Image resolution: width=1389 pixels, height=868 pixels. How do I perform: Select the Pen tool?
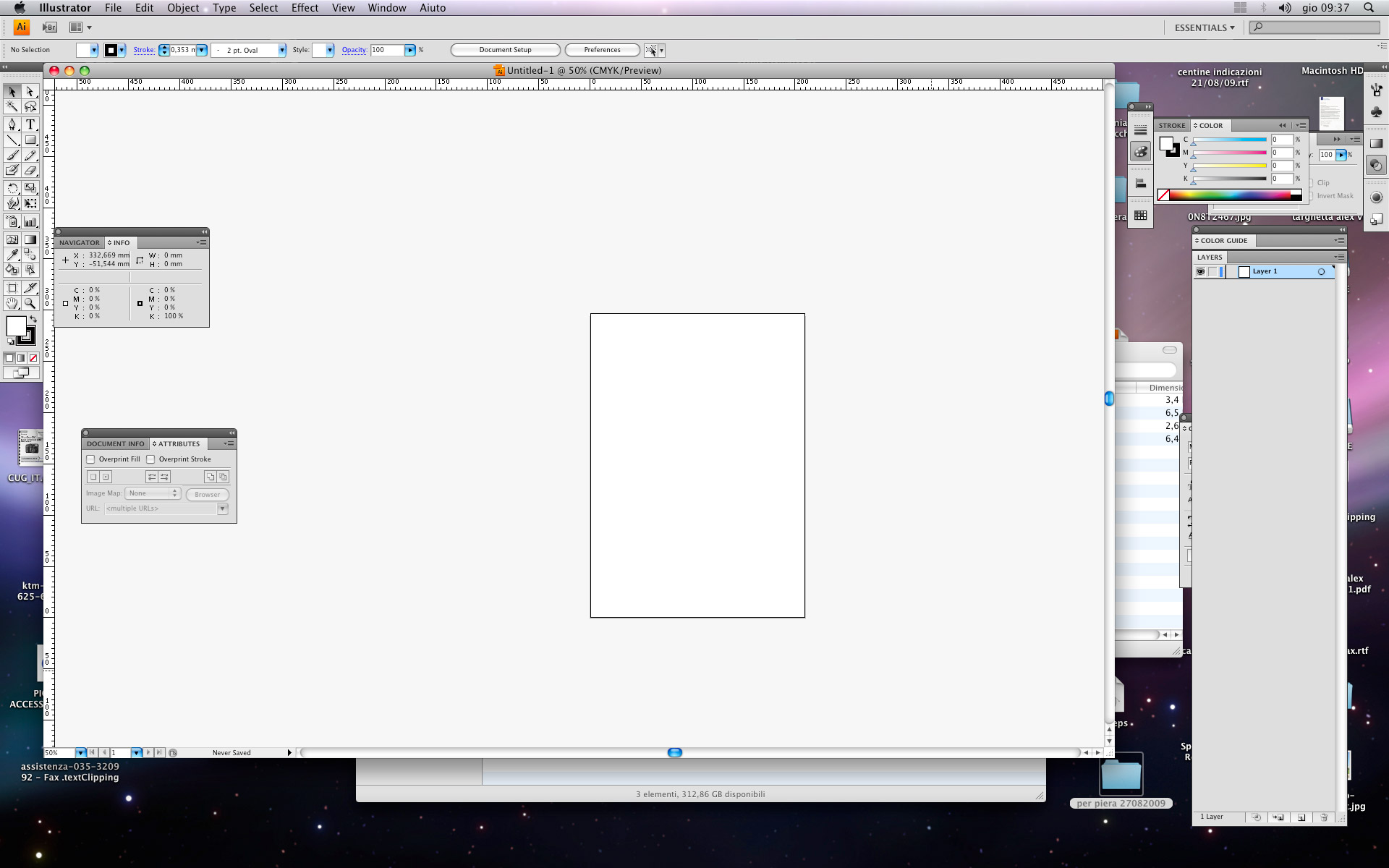coord(12,124)
